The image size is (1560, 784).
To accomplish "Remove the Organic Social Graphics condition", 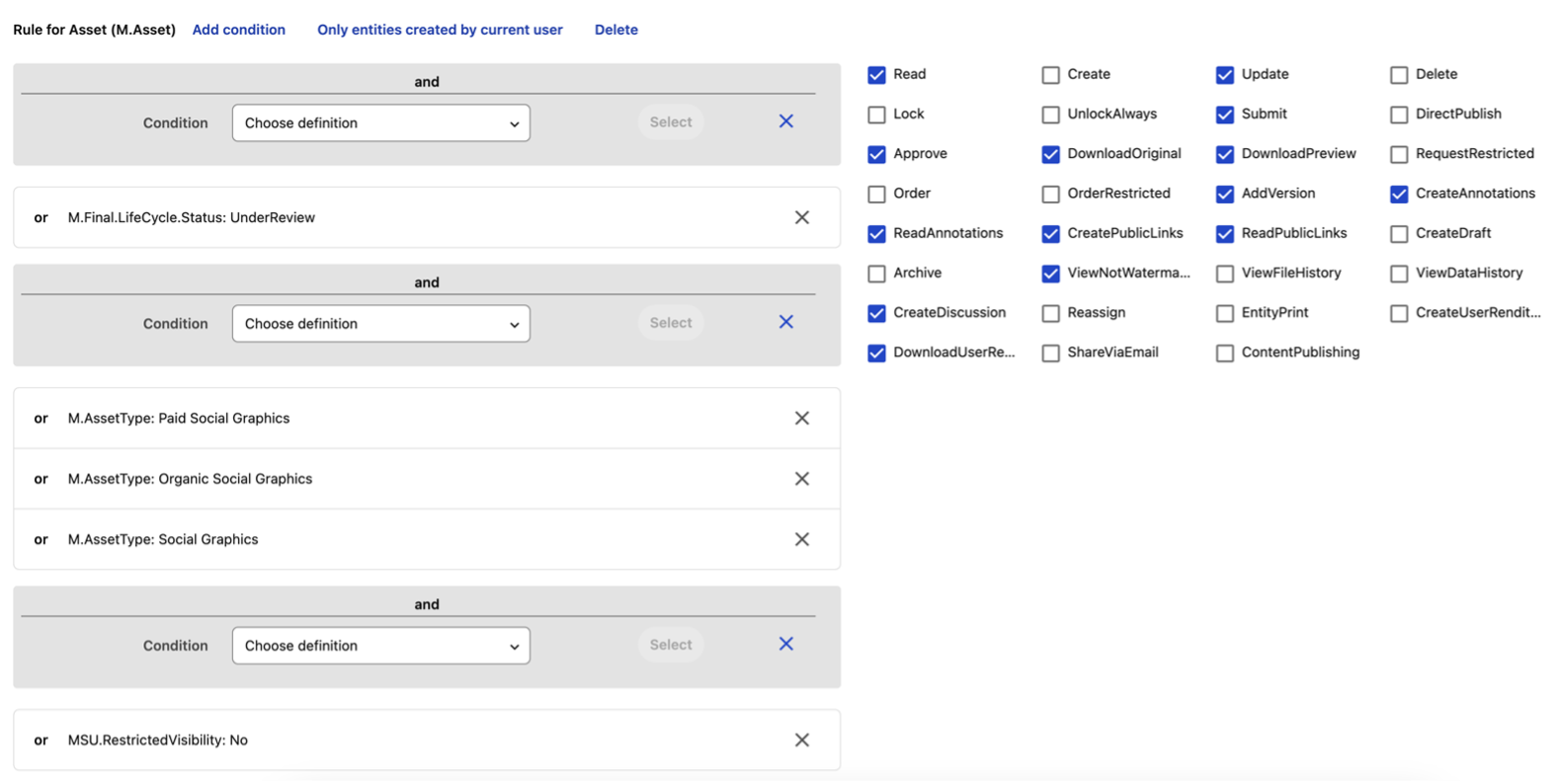I will 801,479.
